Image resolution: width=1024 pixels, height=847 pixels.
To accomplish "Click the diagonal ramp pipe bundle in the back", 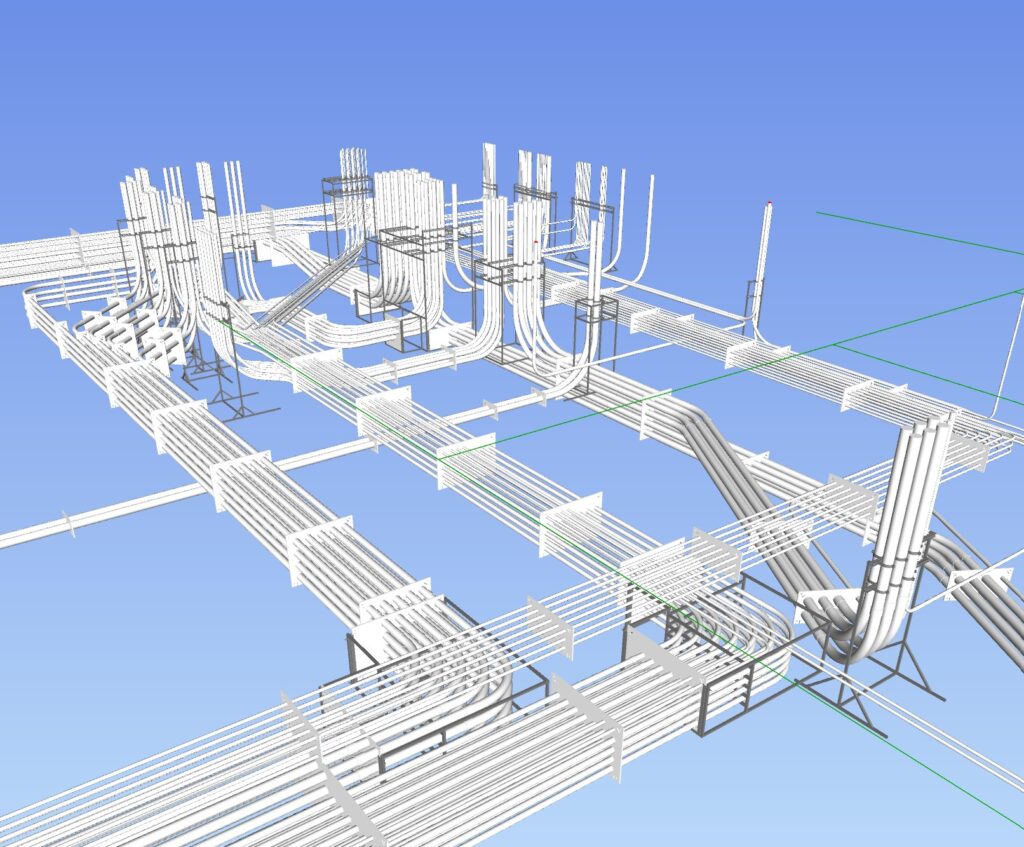I will [310, 290].
